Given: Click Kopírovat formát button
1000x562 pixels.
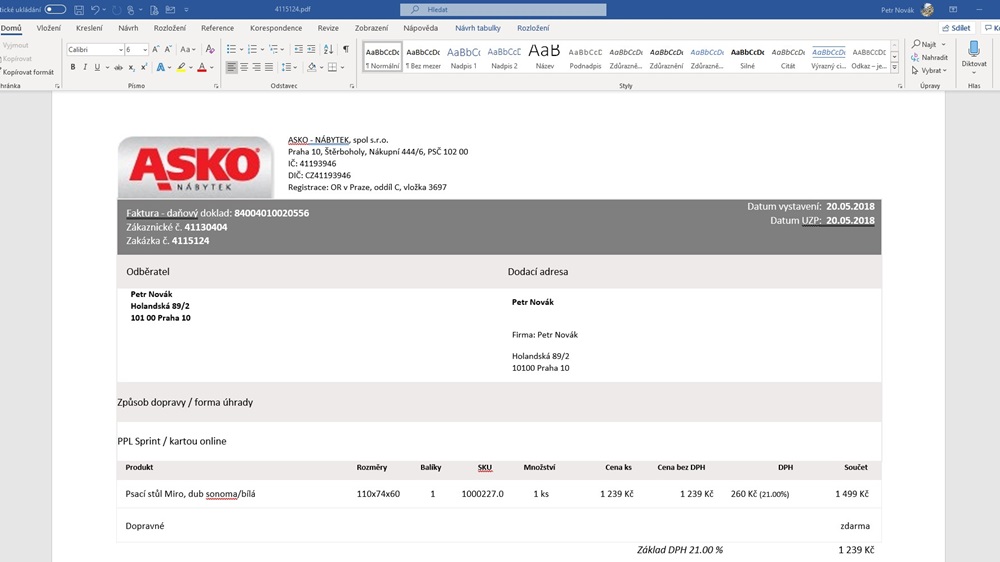Looking at the screenshot, I should point(27,72).
